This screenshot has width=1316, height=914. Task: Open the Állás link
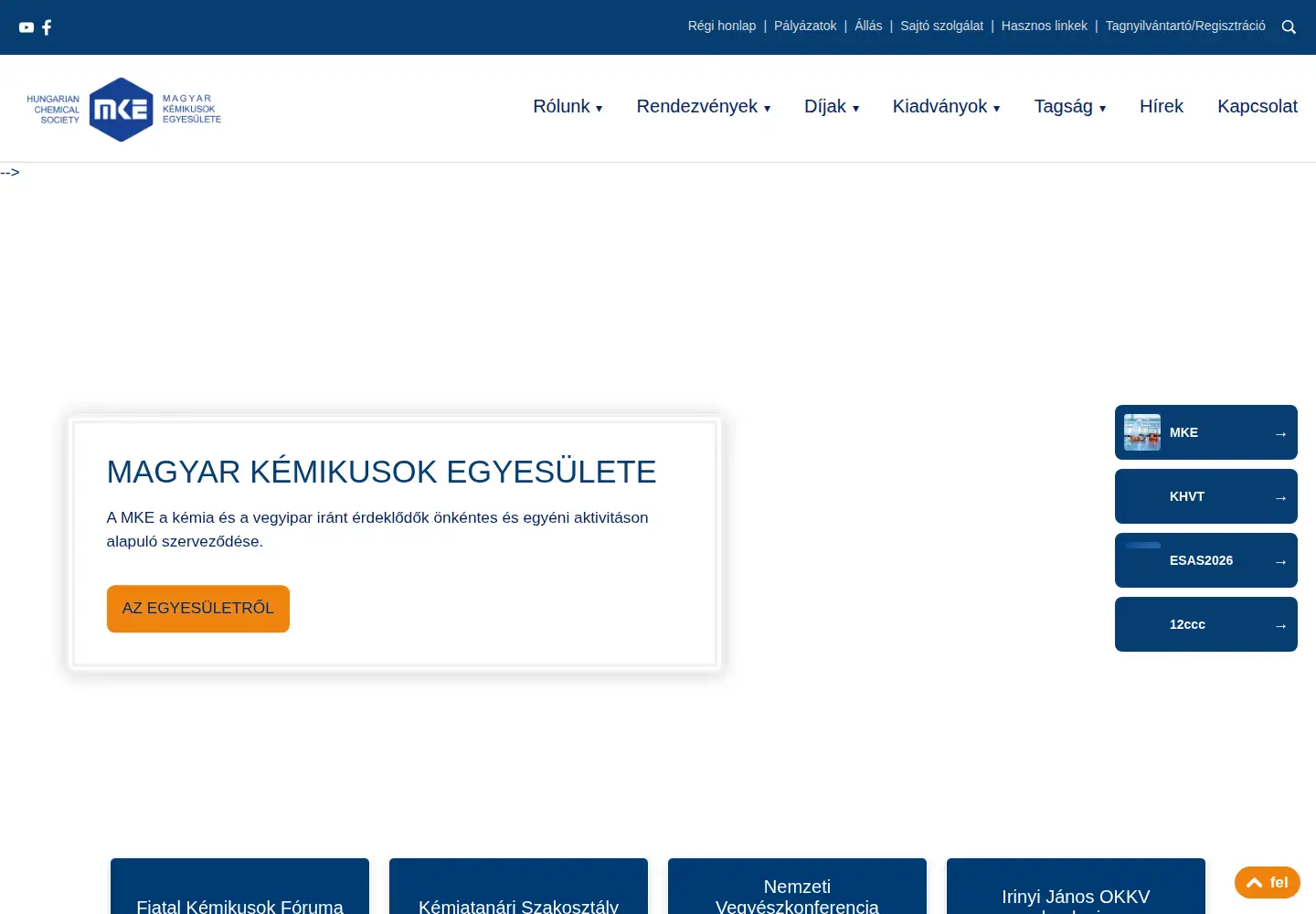click(868, 26)
